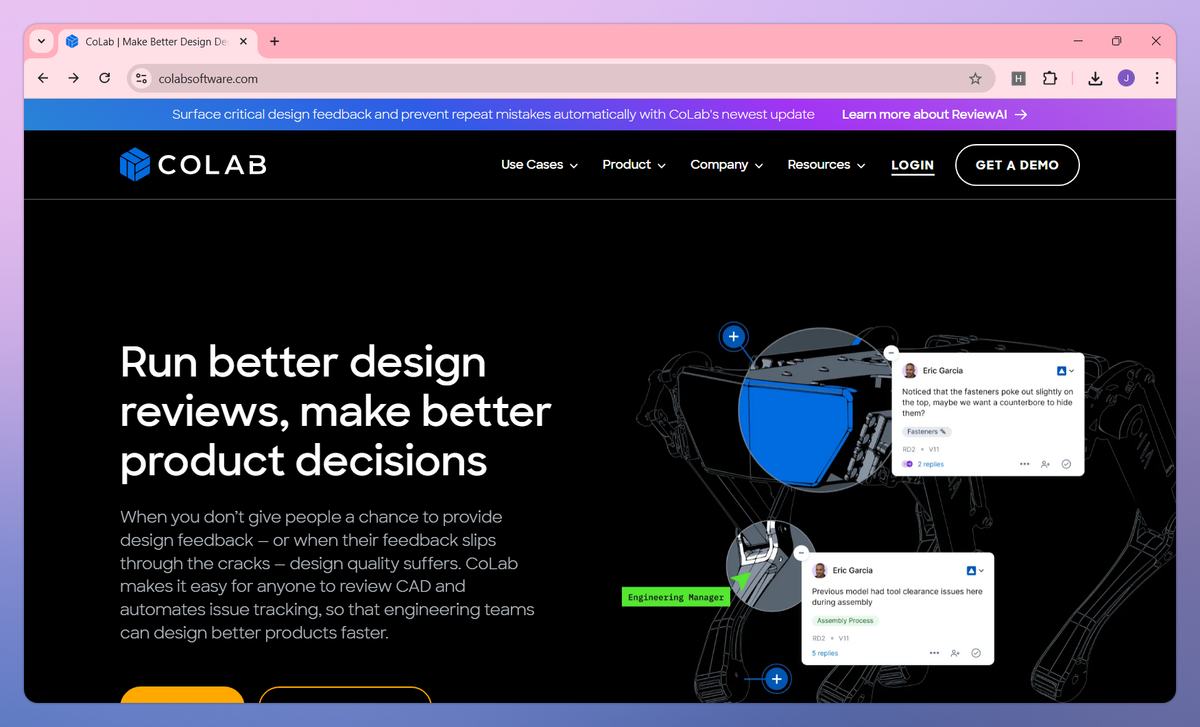The height and width of the screenshot is (727, 1200).
Task: Open the 2 replies thread
Action: pos(930,464)
